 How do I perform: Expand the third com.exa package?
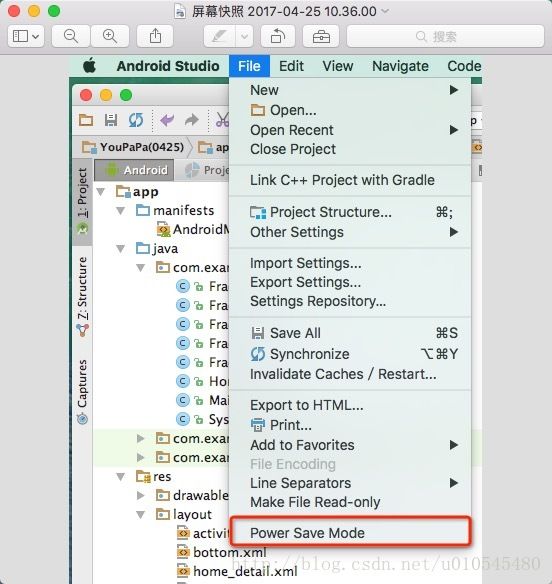tap(140, 457)
